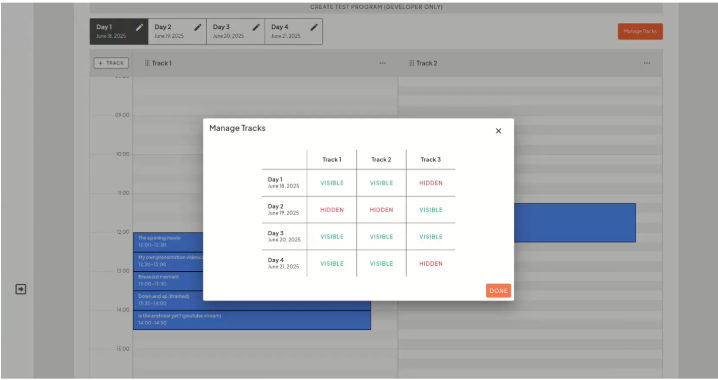
Task: Toggle Day 3 Track 3 visibility
Action: pyautogui.click(x=431, y=237)
